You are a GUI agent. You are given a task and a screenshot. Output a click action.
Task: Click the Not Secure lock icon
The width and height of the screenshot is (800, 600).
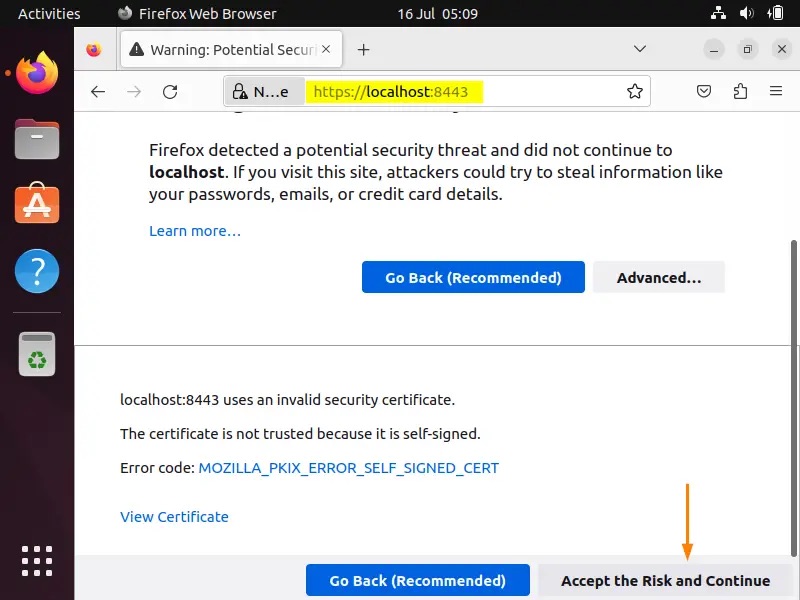click(241, 92)
